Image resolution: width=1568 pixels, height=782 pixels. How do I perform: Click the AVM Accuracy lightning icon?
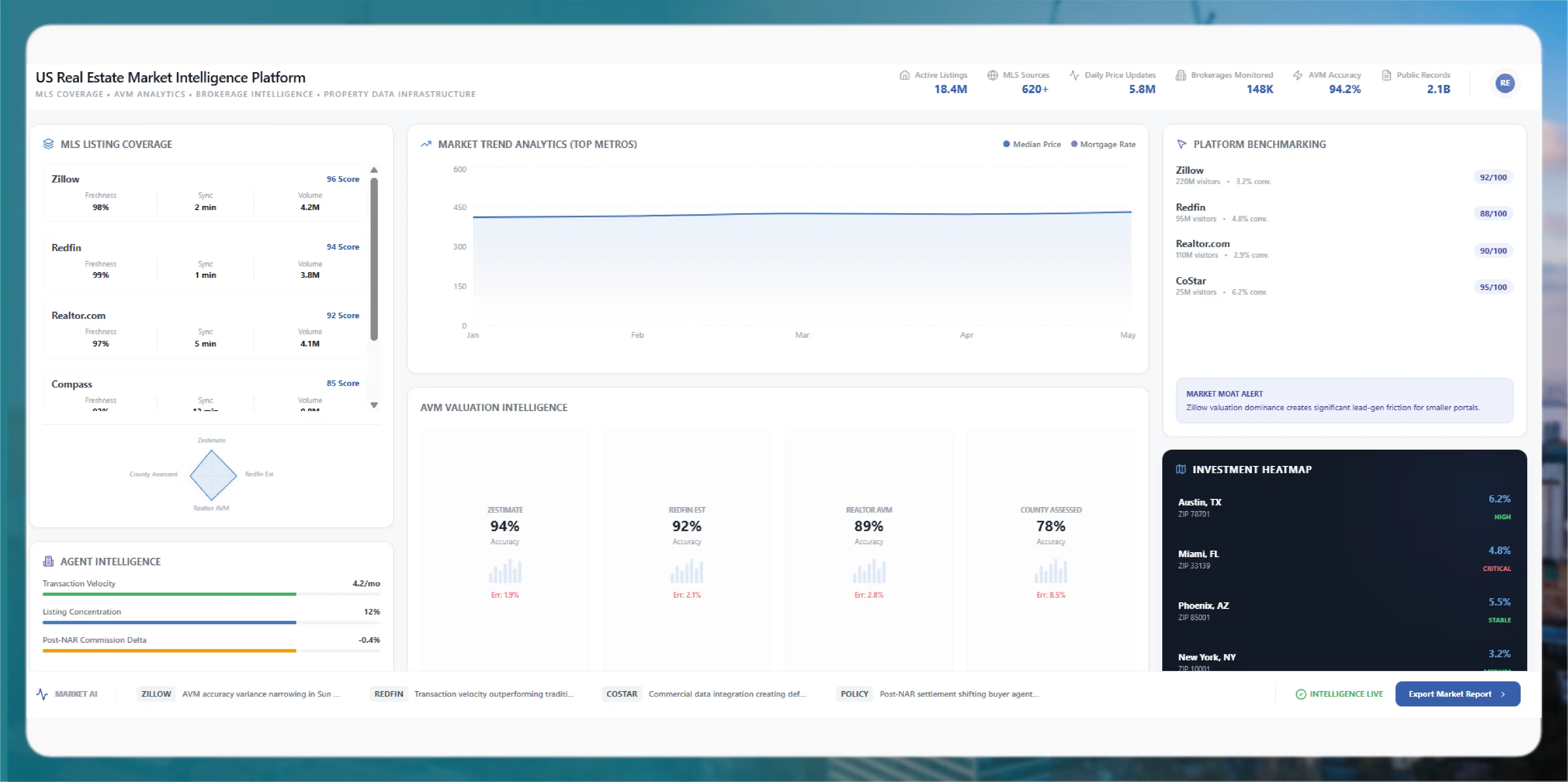1298,76
